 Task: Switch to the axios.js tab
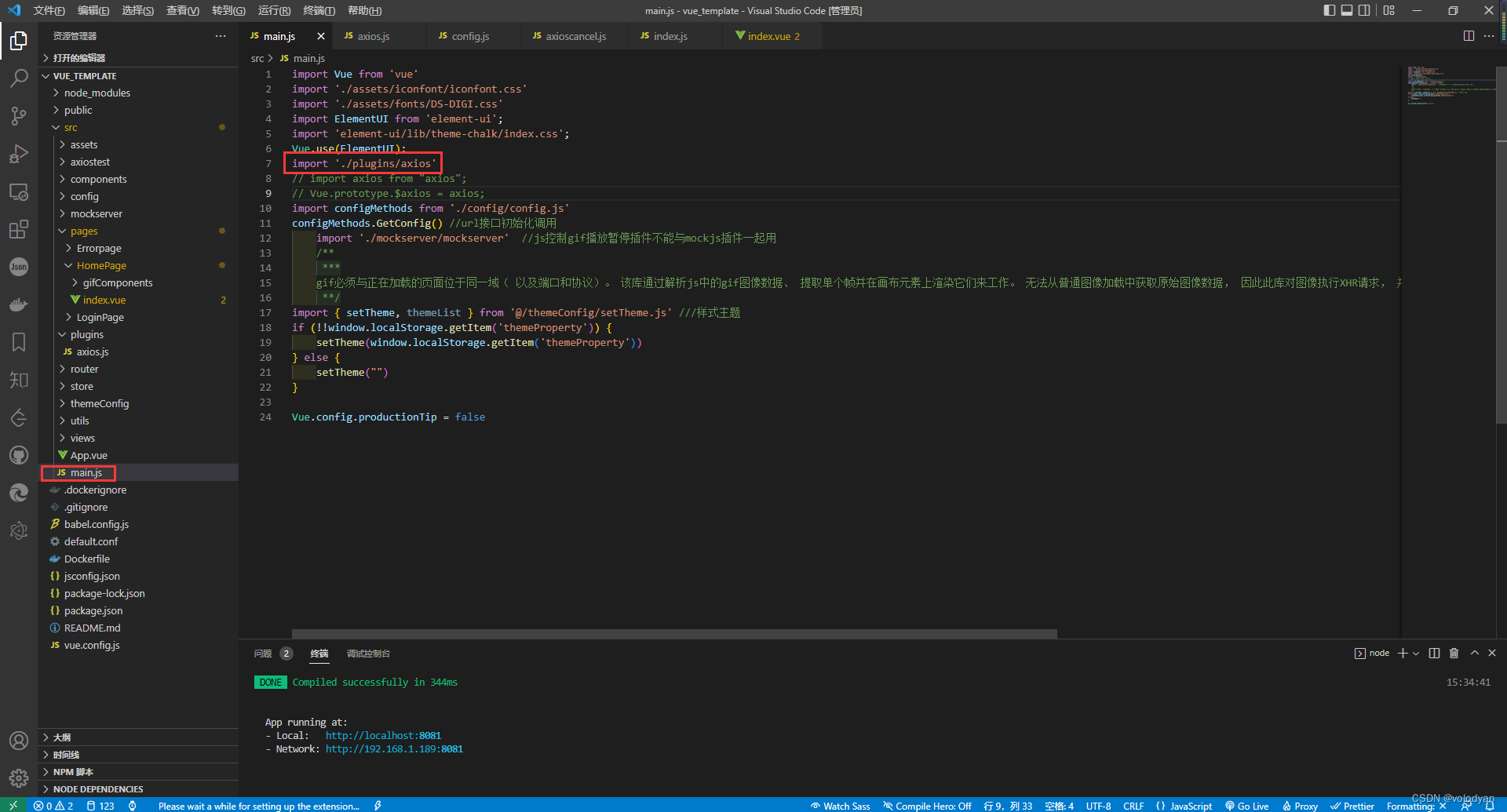pyautogui.click(x=374, y=36)
